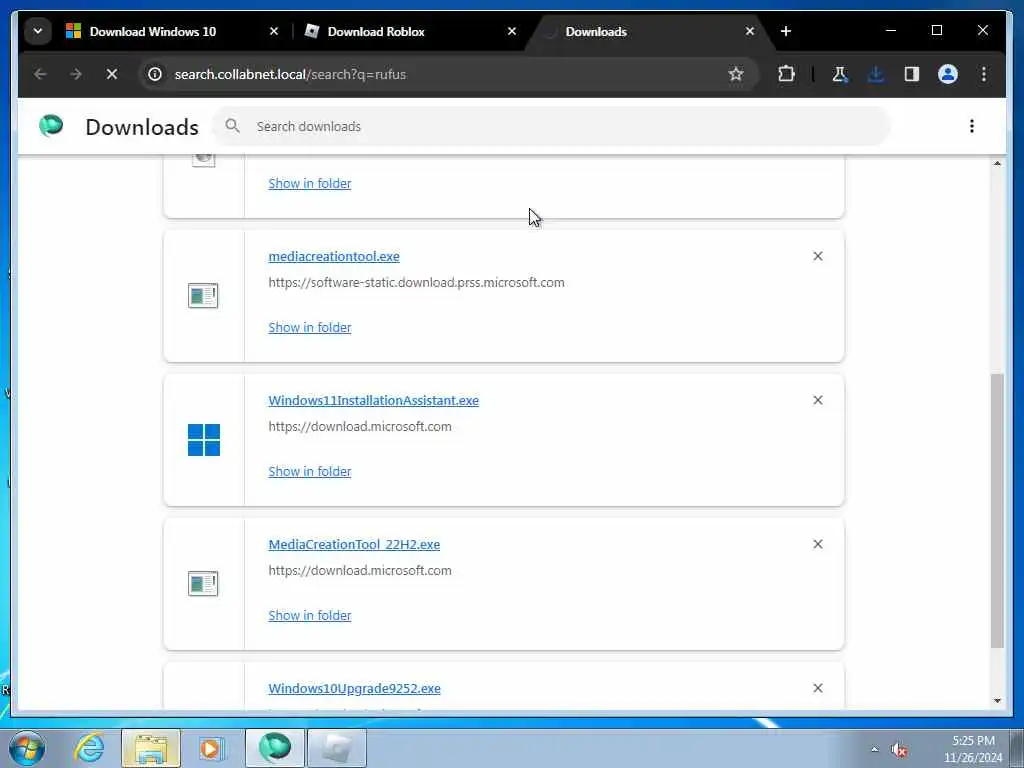Open the tab search dropdown arrow

pyautogui.click(x=38, y=31)
